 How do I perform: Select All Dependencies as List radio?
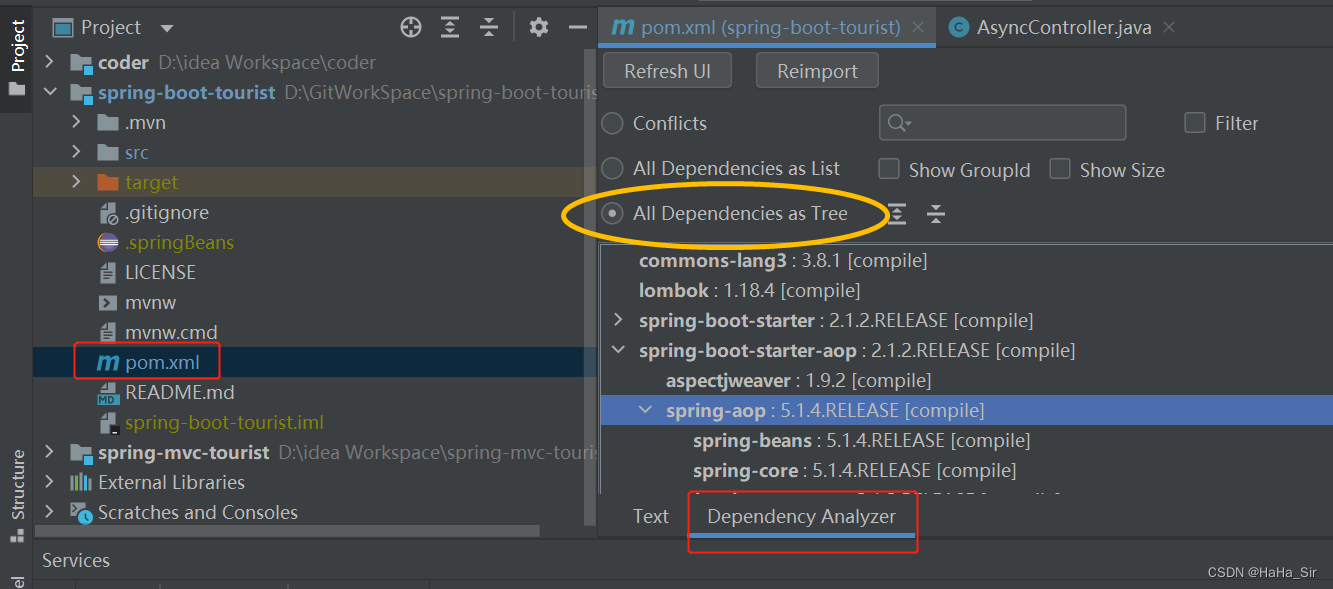[x=613, y=168]
